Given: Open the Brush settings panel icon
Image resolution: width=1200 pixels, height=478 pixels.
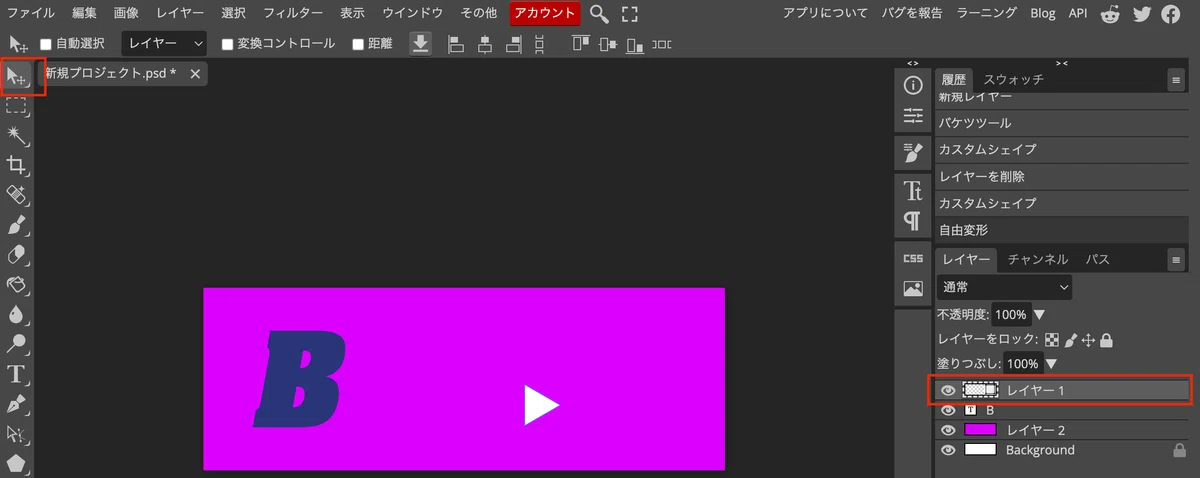Looking at the screenshot, I should tap(913, 152).
